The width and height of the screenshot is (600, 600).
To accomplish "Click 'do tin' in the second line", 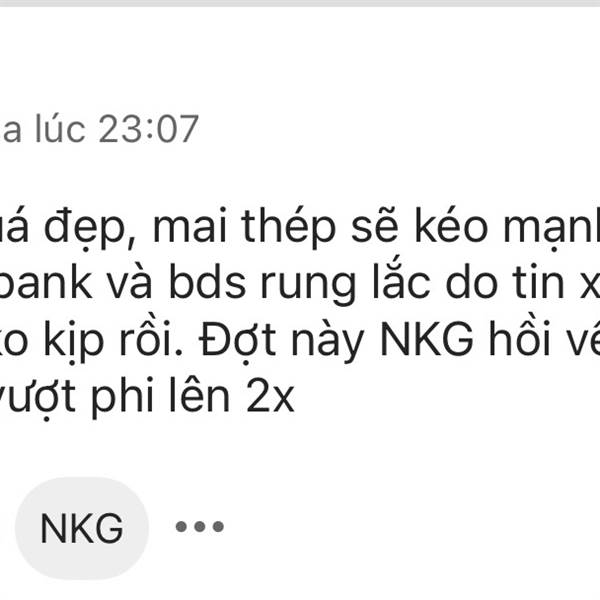I will [x=505, y=282].
